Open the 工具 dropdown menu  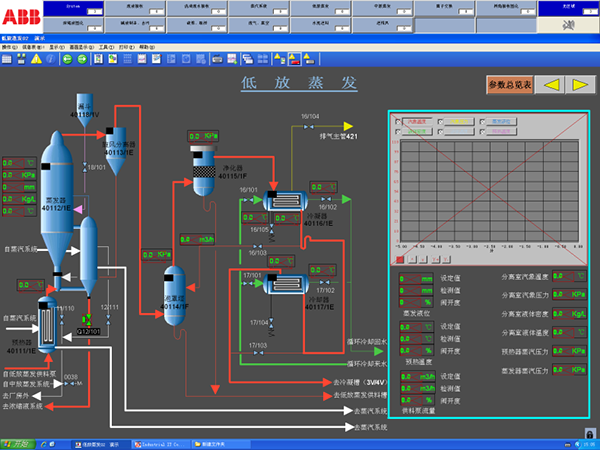(103, 46)
